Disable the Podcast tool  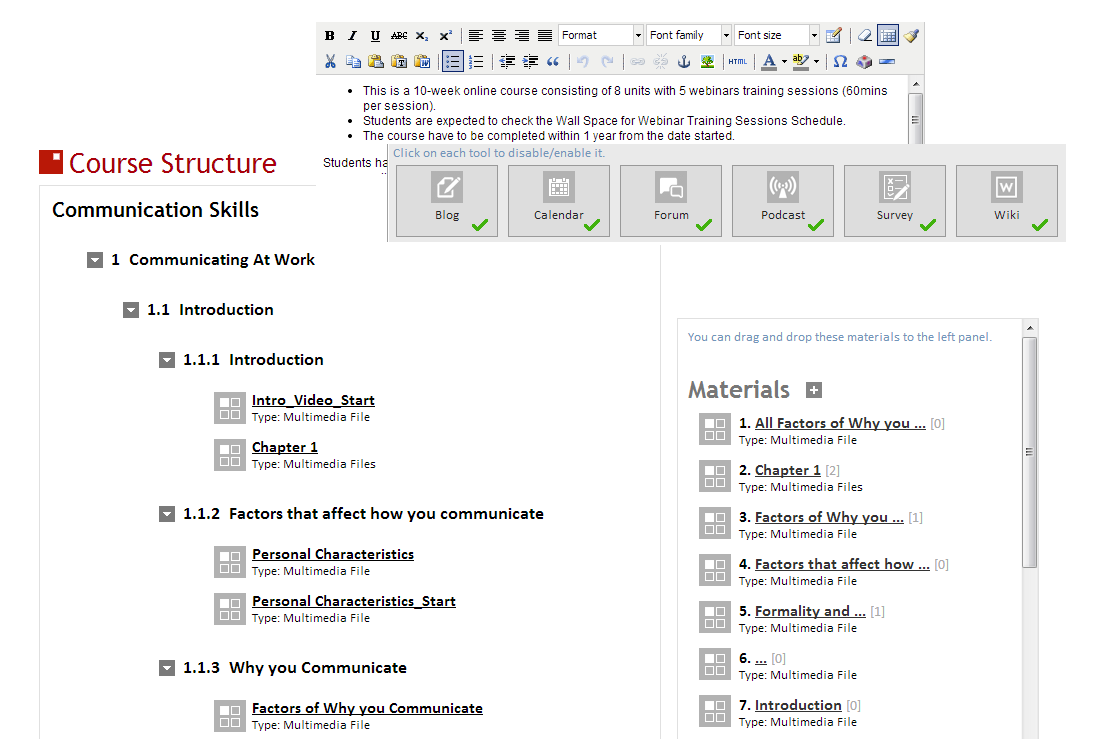click(783, 201)
